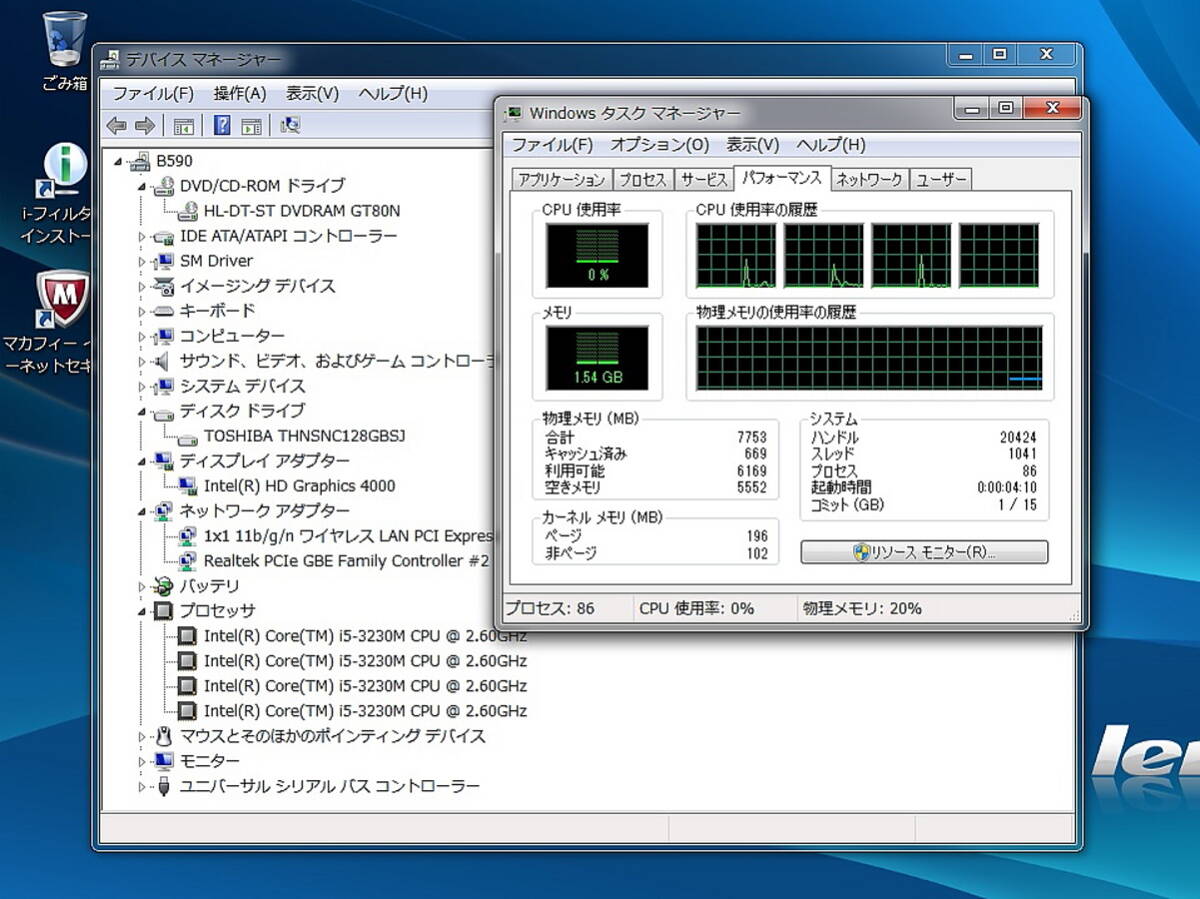Expand the イメージング デバイス node
The image size is (1200, 899).
pos(142,286)
